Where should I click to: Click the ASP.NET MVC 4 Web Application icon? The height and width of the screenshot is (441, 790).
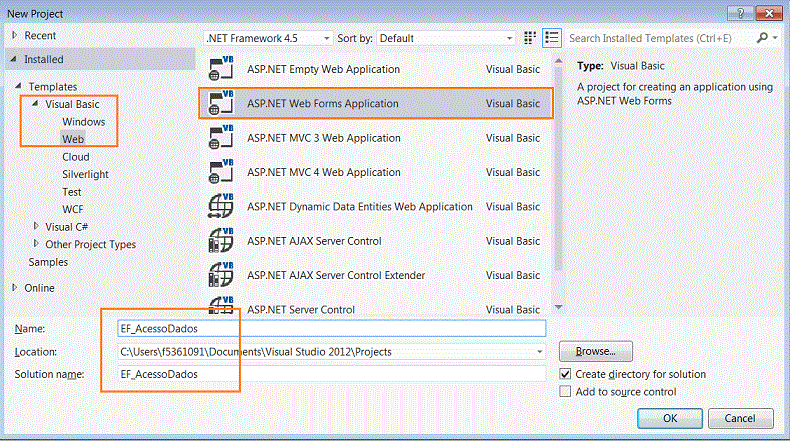(x=221, y=171)
